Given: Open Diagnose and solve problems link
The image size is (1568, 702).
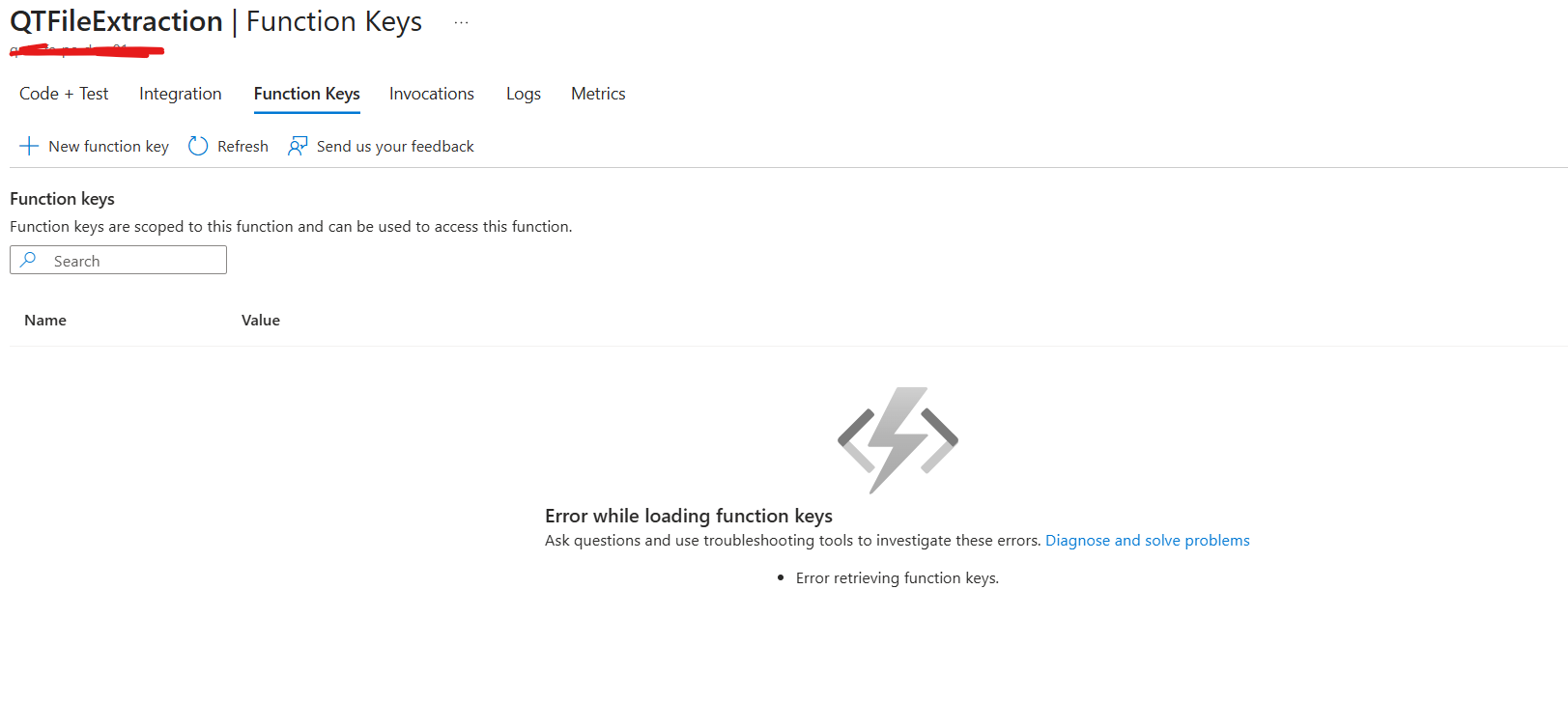Looking at the screenshot, I should (x=1148, y=541).
